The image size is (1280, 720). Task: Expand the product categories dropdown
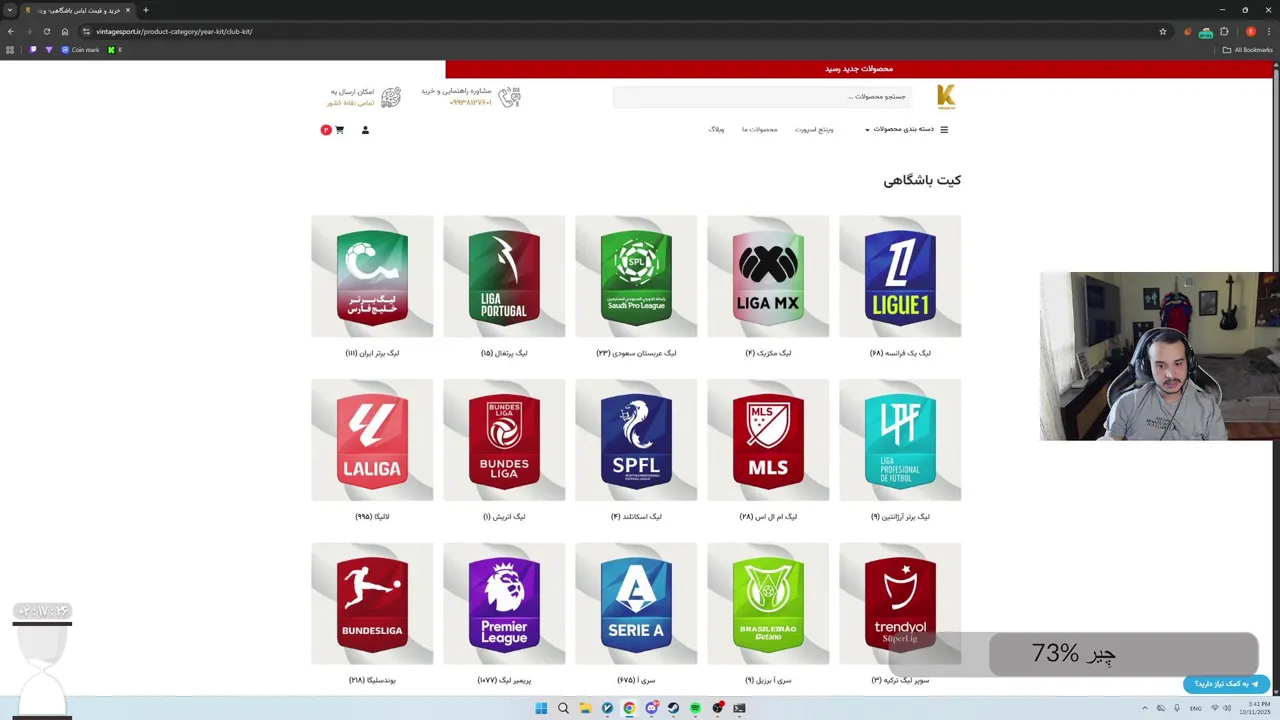coord(899,129)
